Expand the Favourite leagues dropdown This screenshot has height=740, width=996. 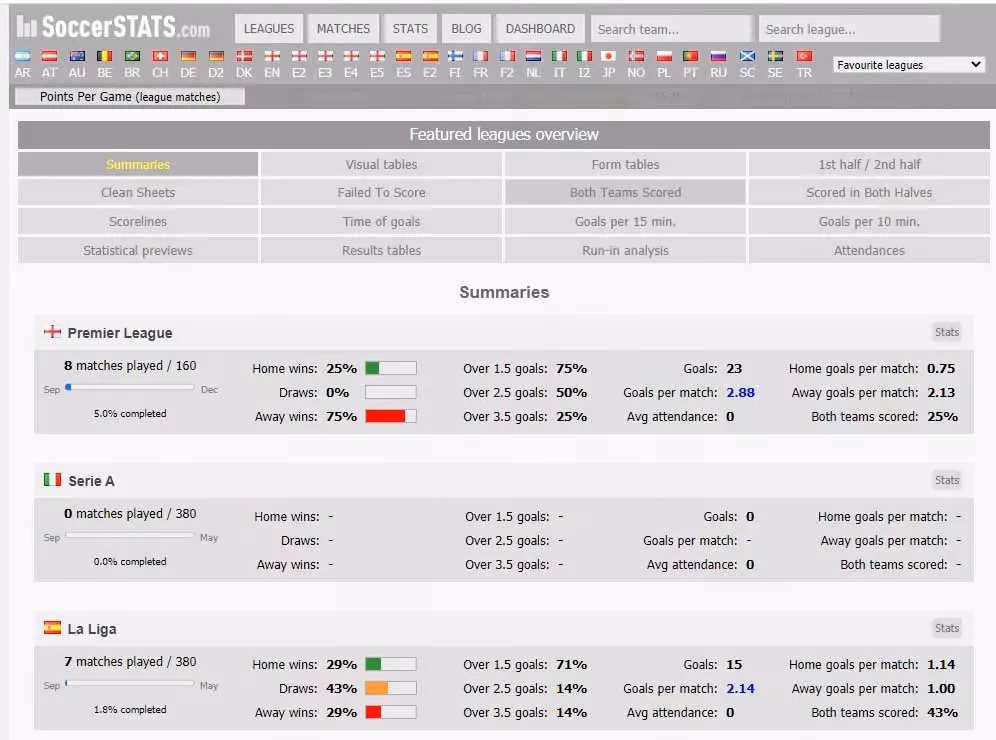pyautogui.click(x=909, y=65)
